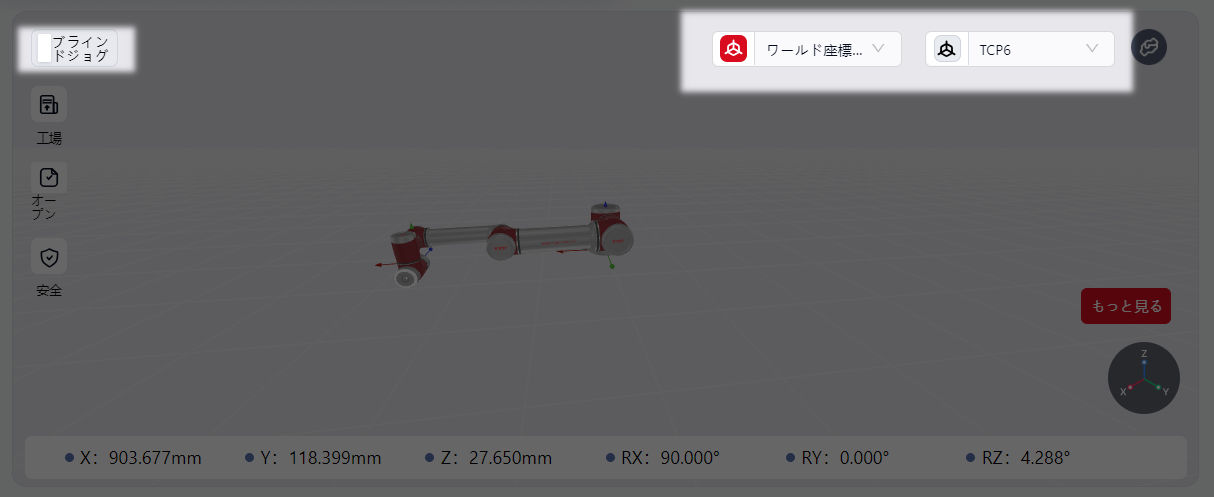Image resolution: width=1214 pixels, height=497 pixels.
Task: Click the chevron arrow beside ワールド座標
Action: [879, 48]
